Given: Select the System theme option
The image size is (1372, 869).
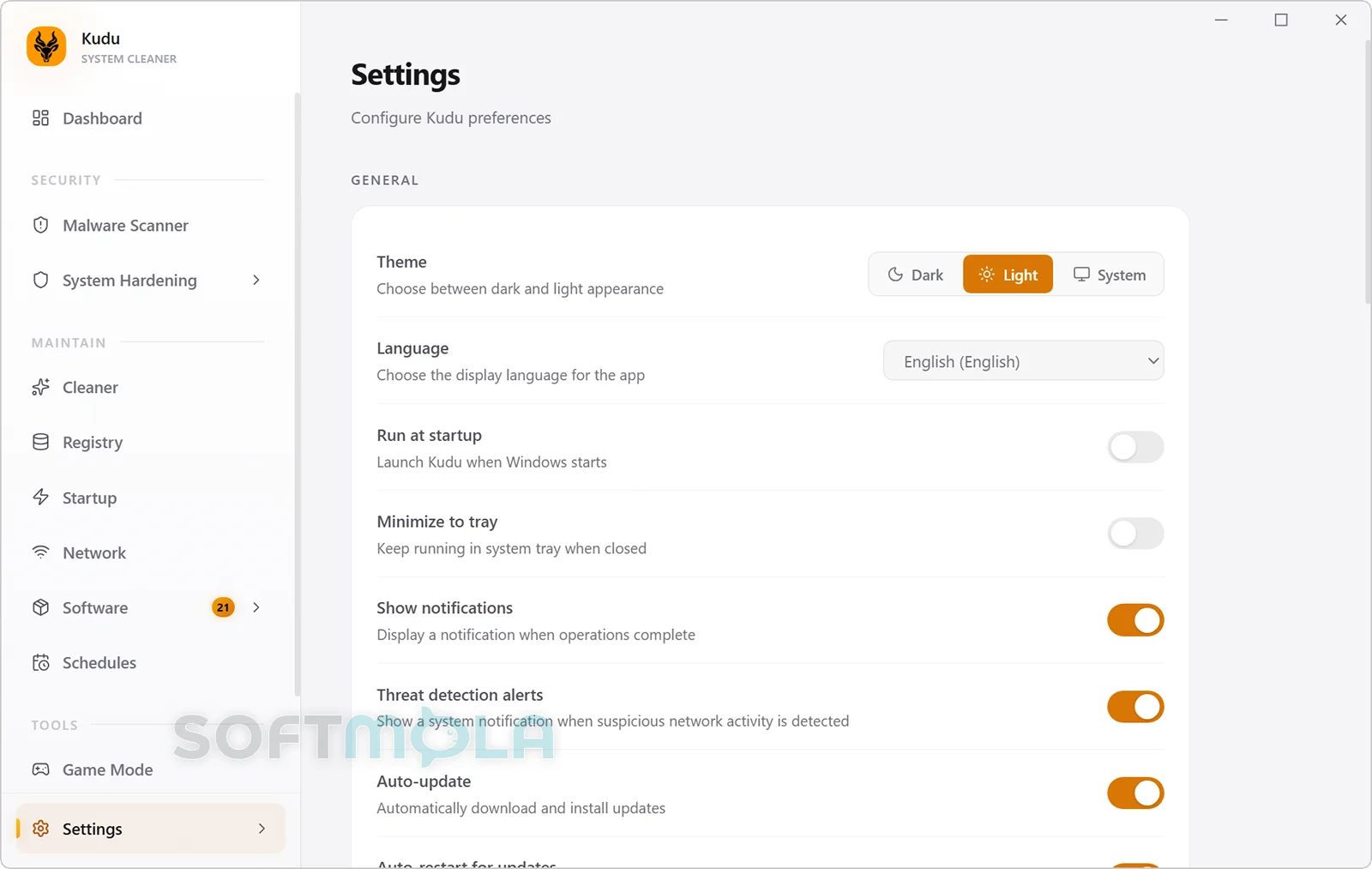Looking at the screenshot, I should [x=1109, y=275].
